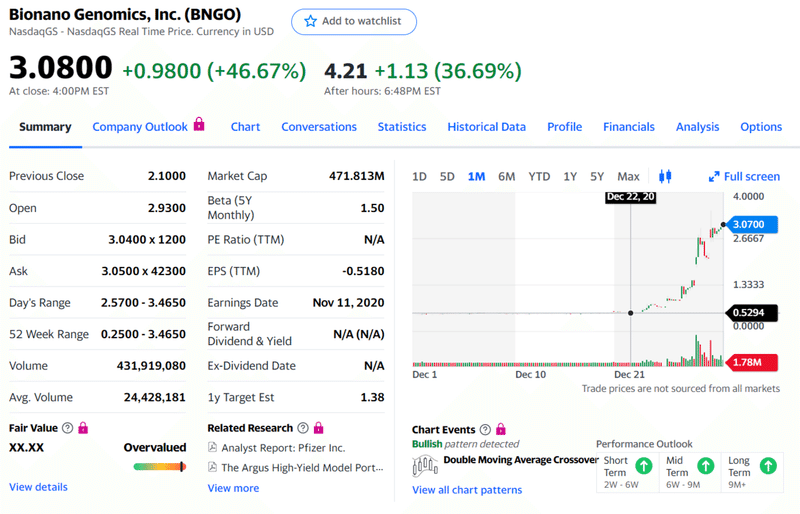
Task: Click the 1.78M volume label on chart
Action: (752, 362)
